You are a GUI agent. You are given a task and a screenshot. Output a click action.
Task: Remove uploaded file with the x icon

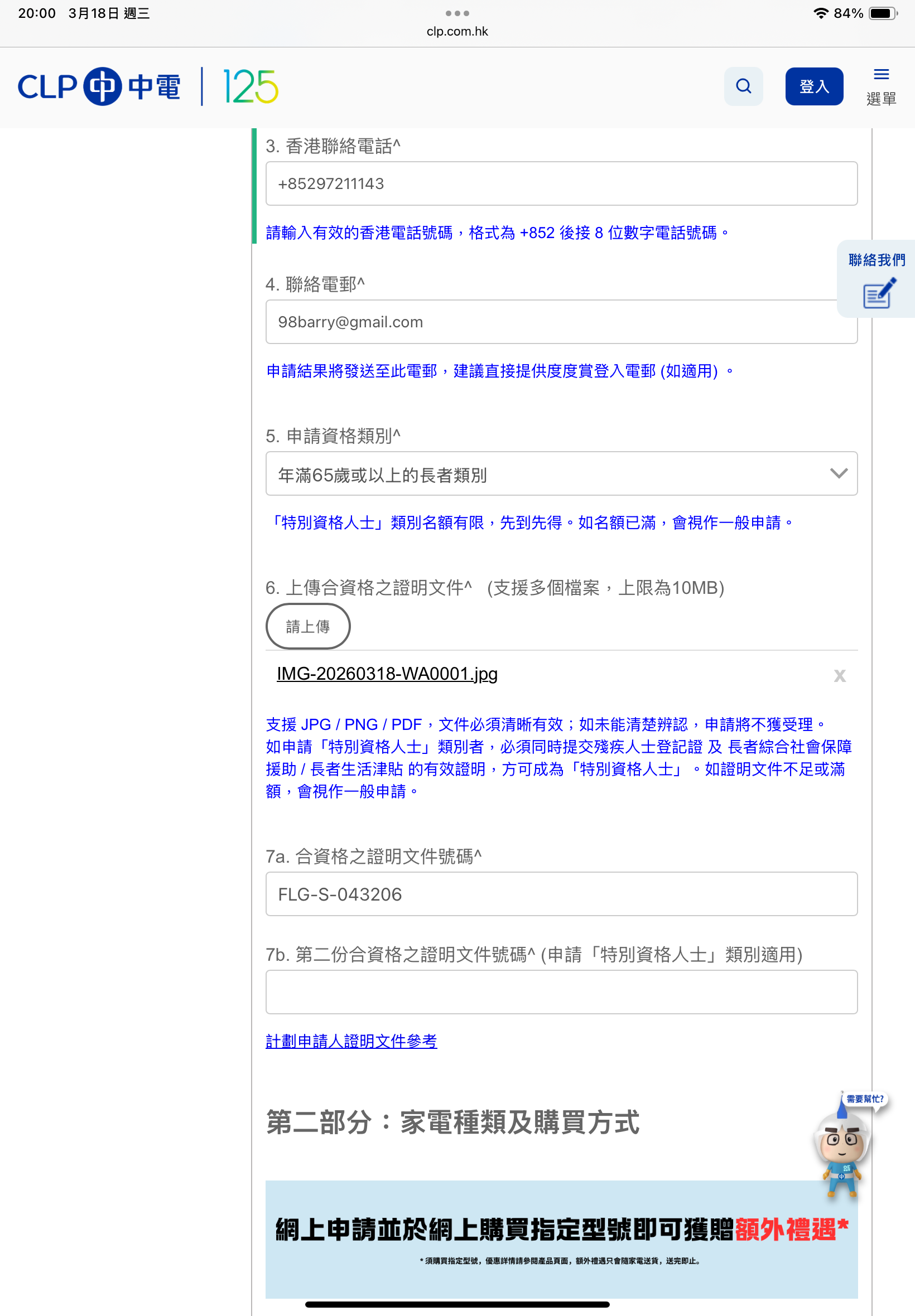(x=839, y=675)
